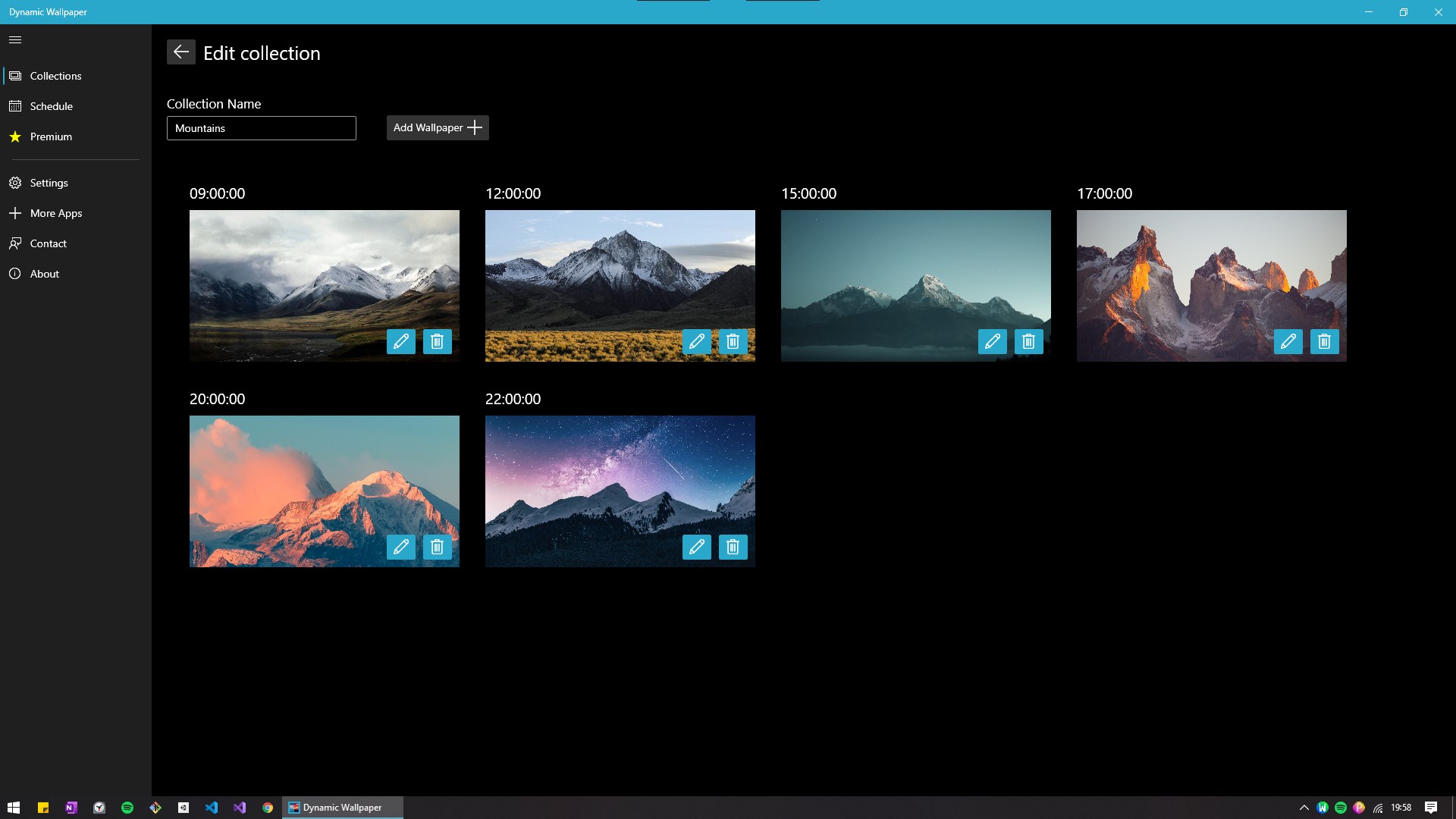Open Contact from the sidebar
1456x819 pixels.
[48, 243]
